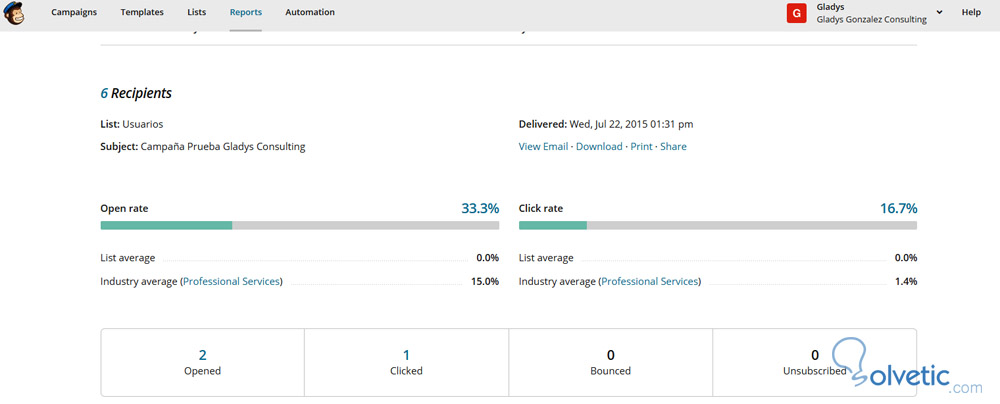Share the campaign report
Screen dimensions: 1000x404
pos(673,147)
